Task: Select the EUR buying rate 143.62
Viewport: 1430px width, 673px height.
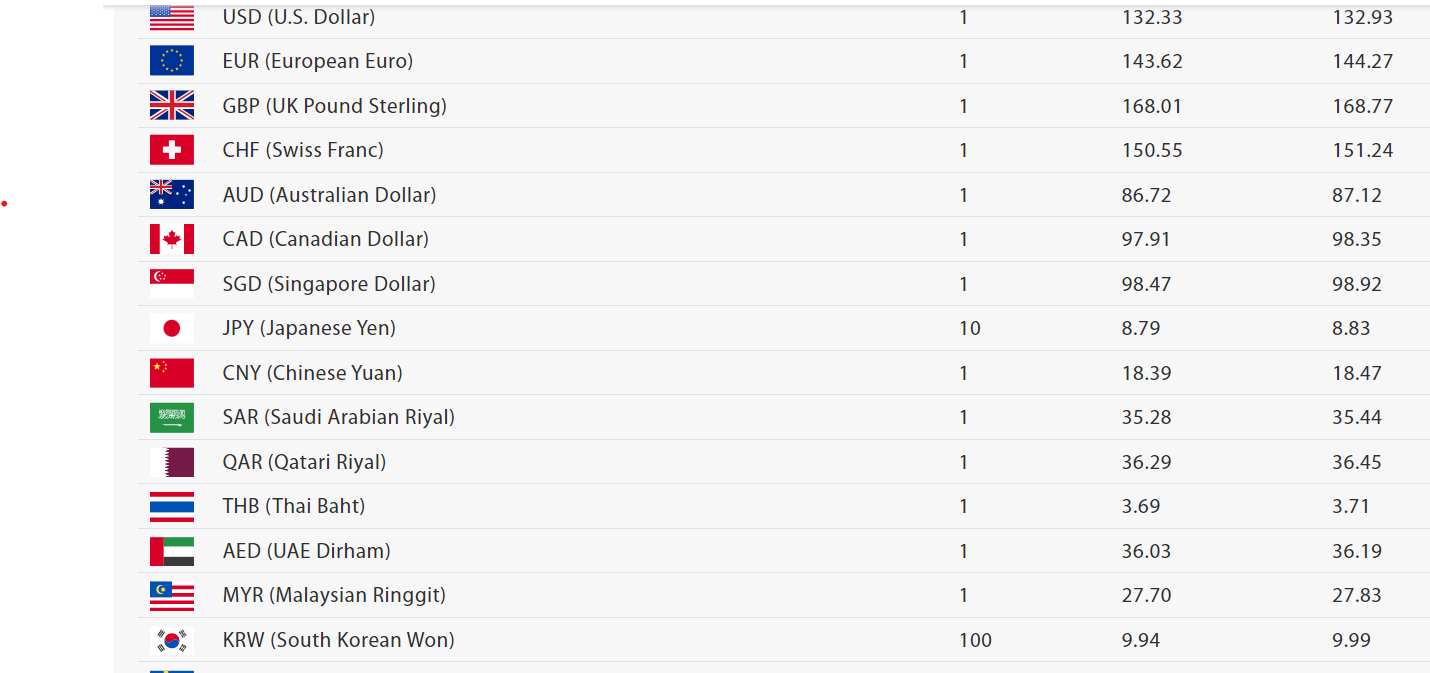Action: pyautogui.click(x=1152, y=61)
